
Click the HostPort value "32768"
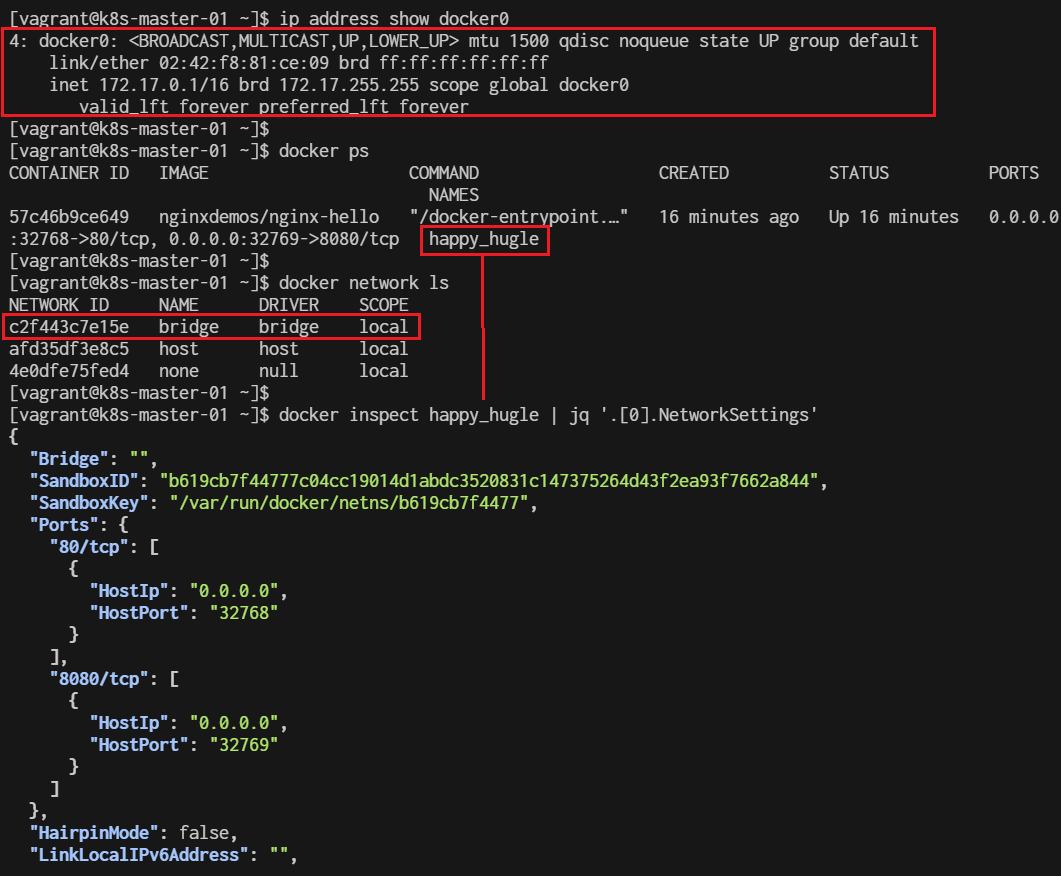pyautogui.click(x=244, y=614)
